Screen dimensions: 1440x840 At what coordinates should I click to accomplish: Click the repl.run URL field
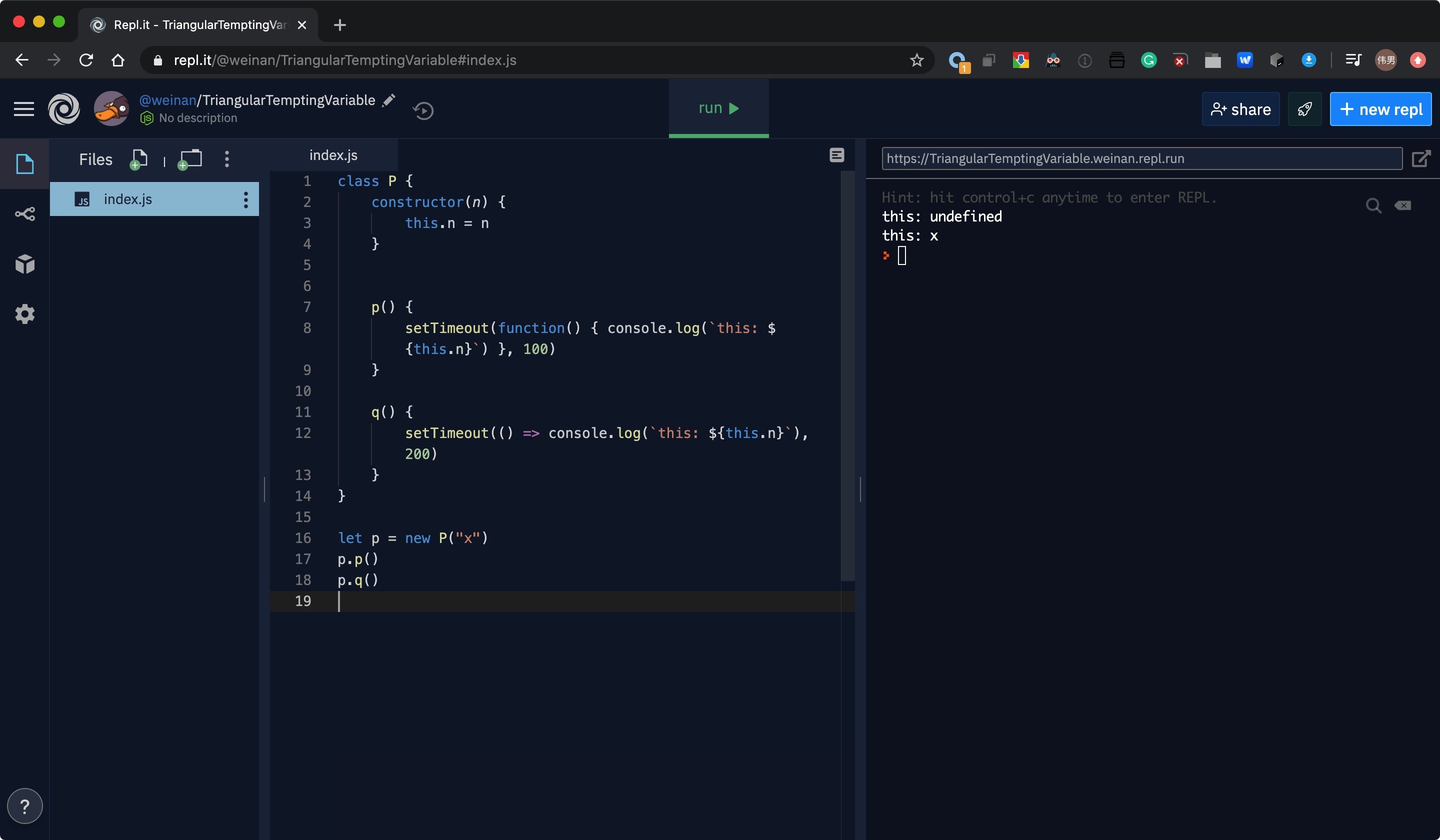pyautogui.click(x=1141, y=159)
